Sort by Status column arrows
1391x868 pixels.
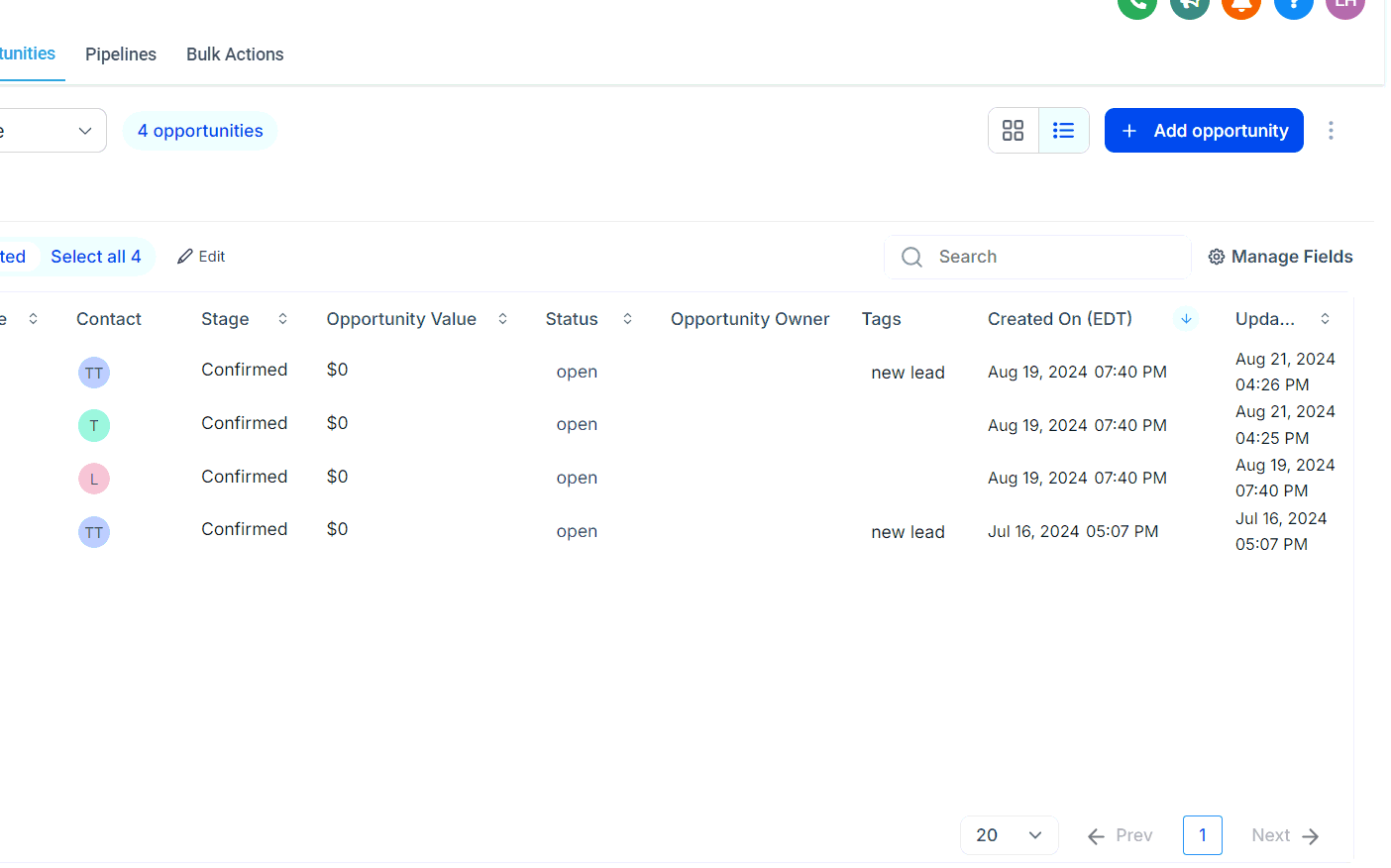tap(627, 319)
